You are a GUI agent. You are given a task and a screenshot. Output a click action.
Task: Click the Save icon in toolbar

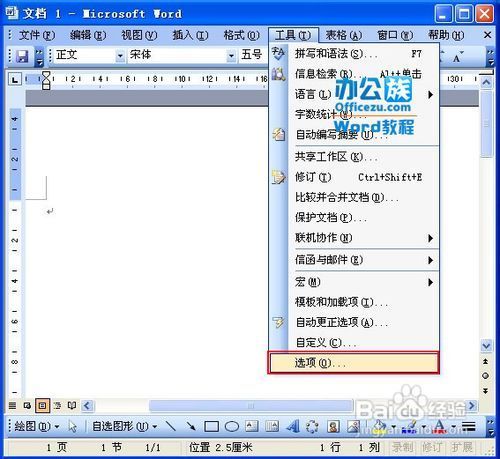[22, 56]
